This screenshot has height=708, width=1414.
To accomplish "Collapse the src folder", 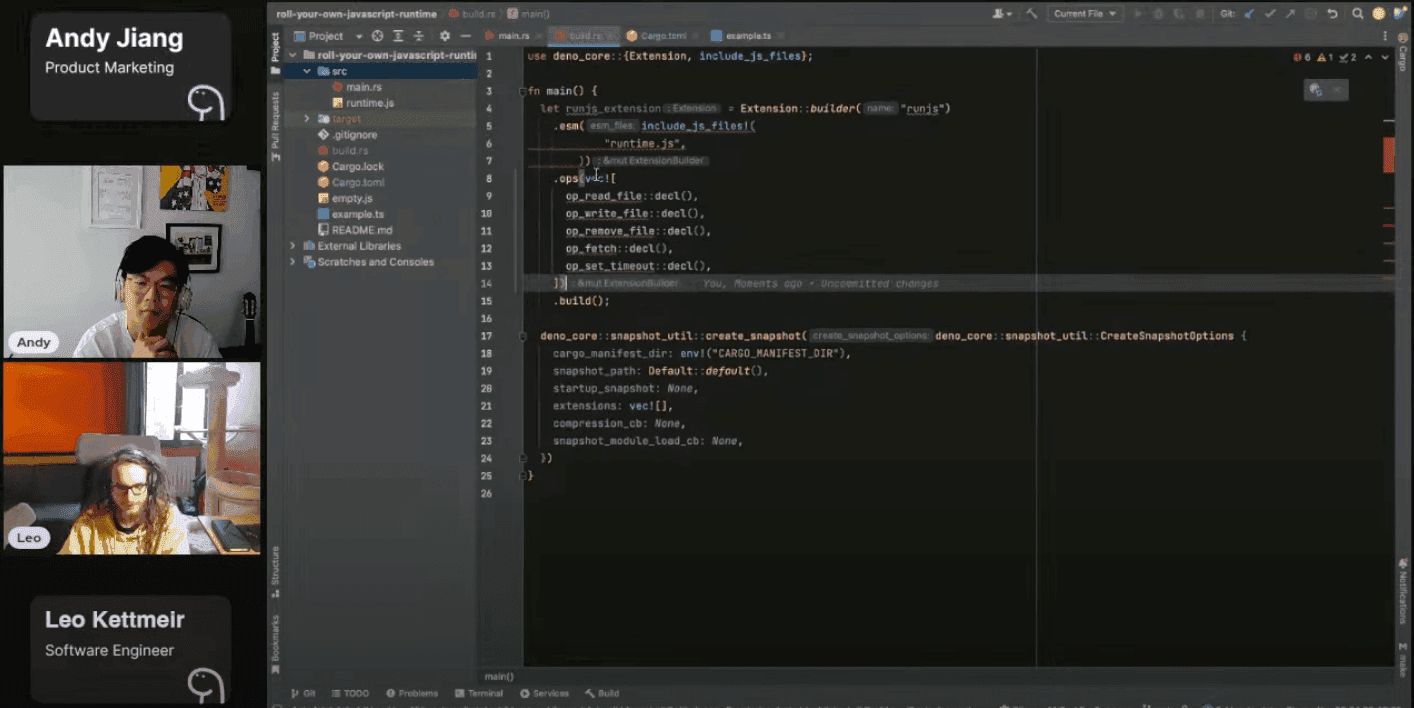I will [308, 71].
